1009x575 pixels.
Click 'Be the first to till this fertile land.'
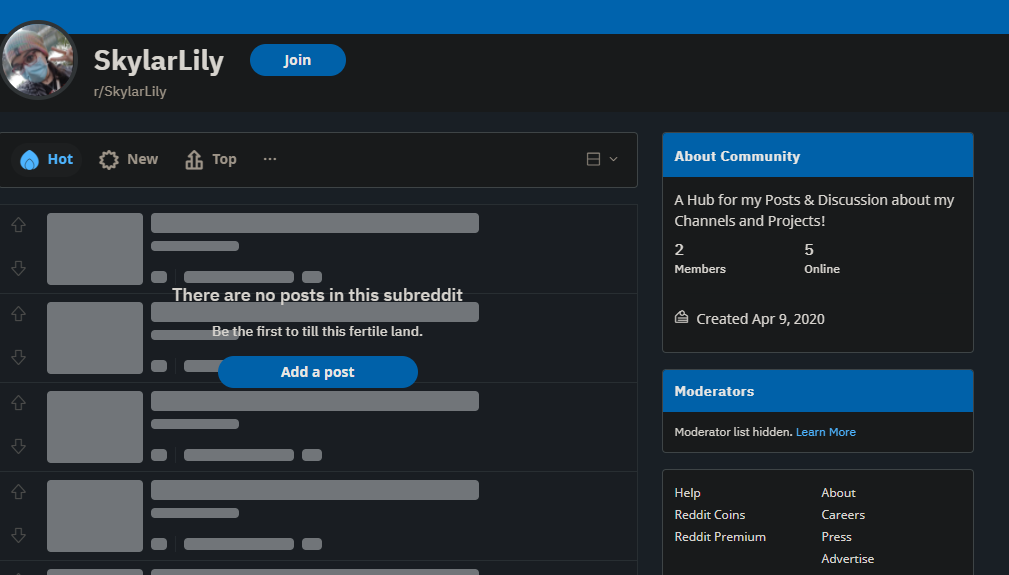(317, 331)
